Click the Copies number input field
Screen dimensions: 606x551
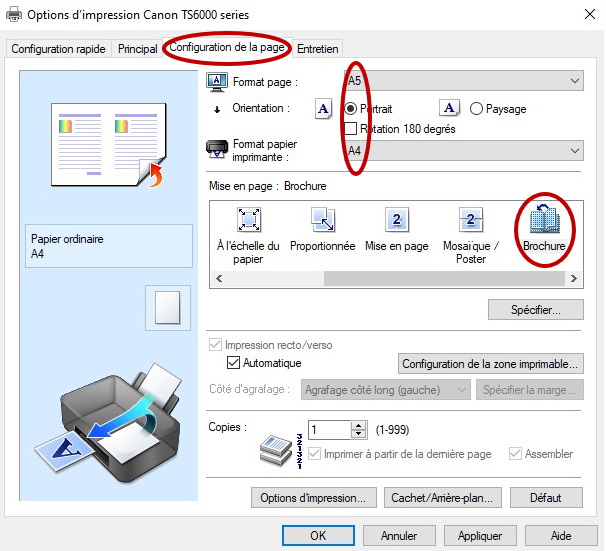point(330,430)
